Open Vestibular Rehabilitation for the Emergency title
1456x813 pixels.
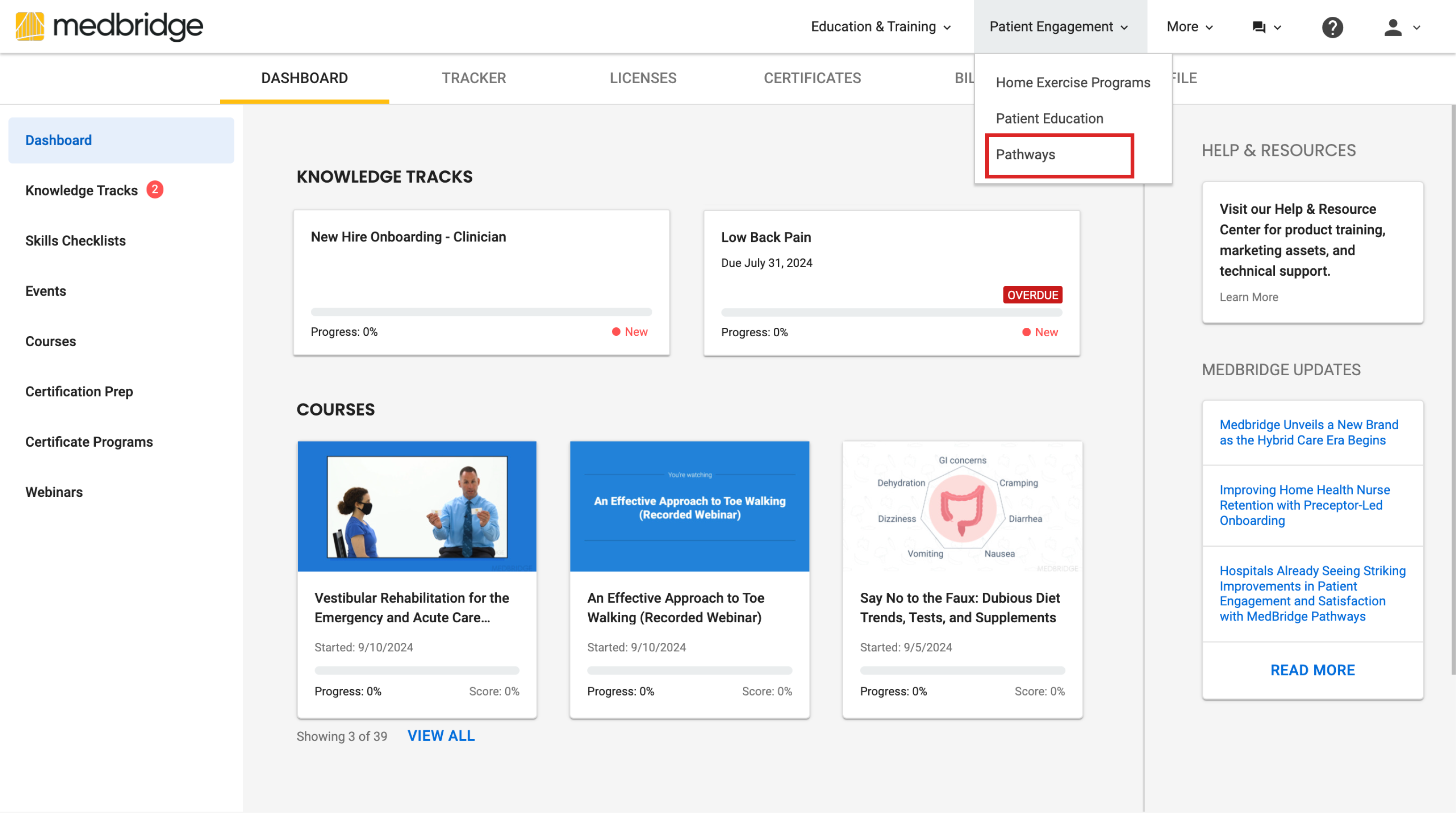[411, 608]
